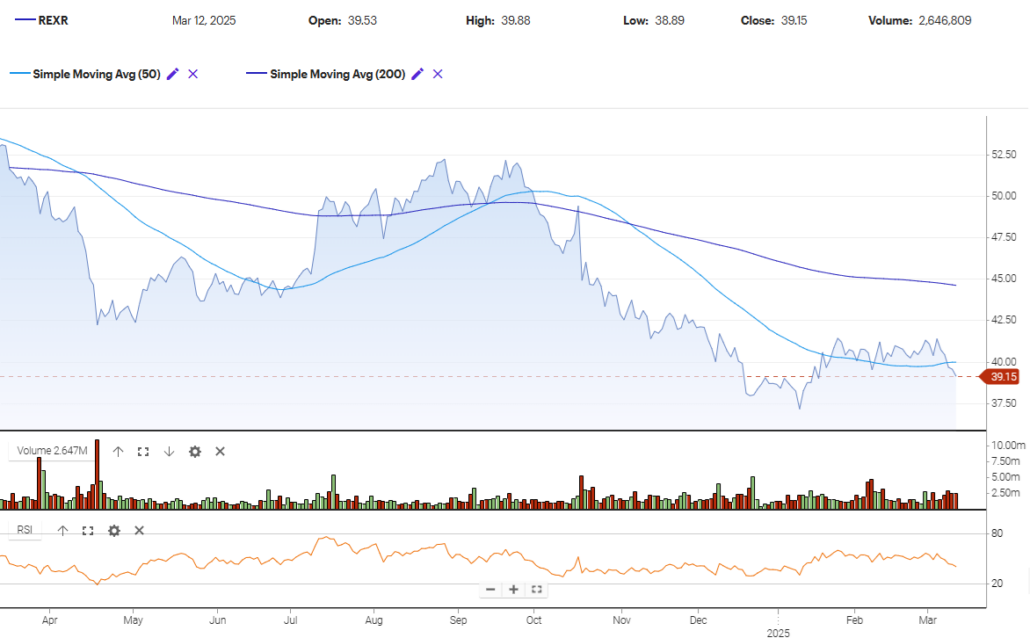Viewport: 1030px width, 638px height.
Task: Click the 47.50 price axis label
Action: [x=1004, y=237]
